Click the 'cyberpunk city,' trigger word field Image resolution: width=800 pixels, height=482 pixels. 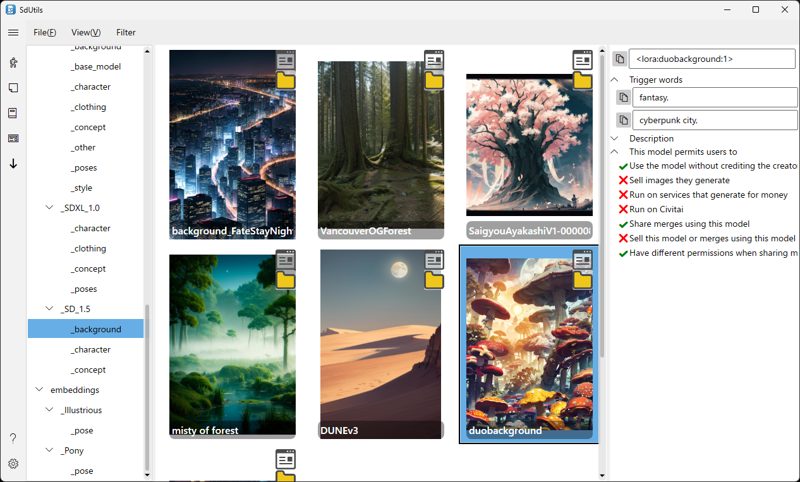click(x=715, y=120)
